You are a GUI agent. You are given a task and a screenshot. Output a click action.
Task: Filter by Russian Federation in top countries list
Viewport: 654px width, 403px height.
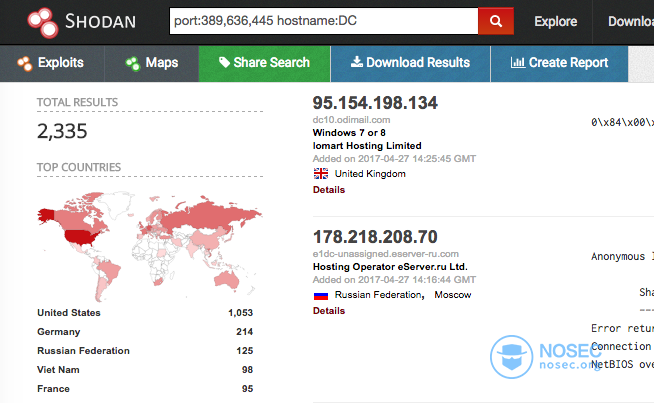[83, 351]
